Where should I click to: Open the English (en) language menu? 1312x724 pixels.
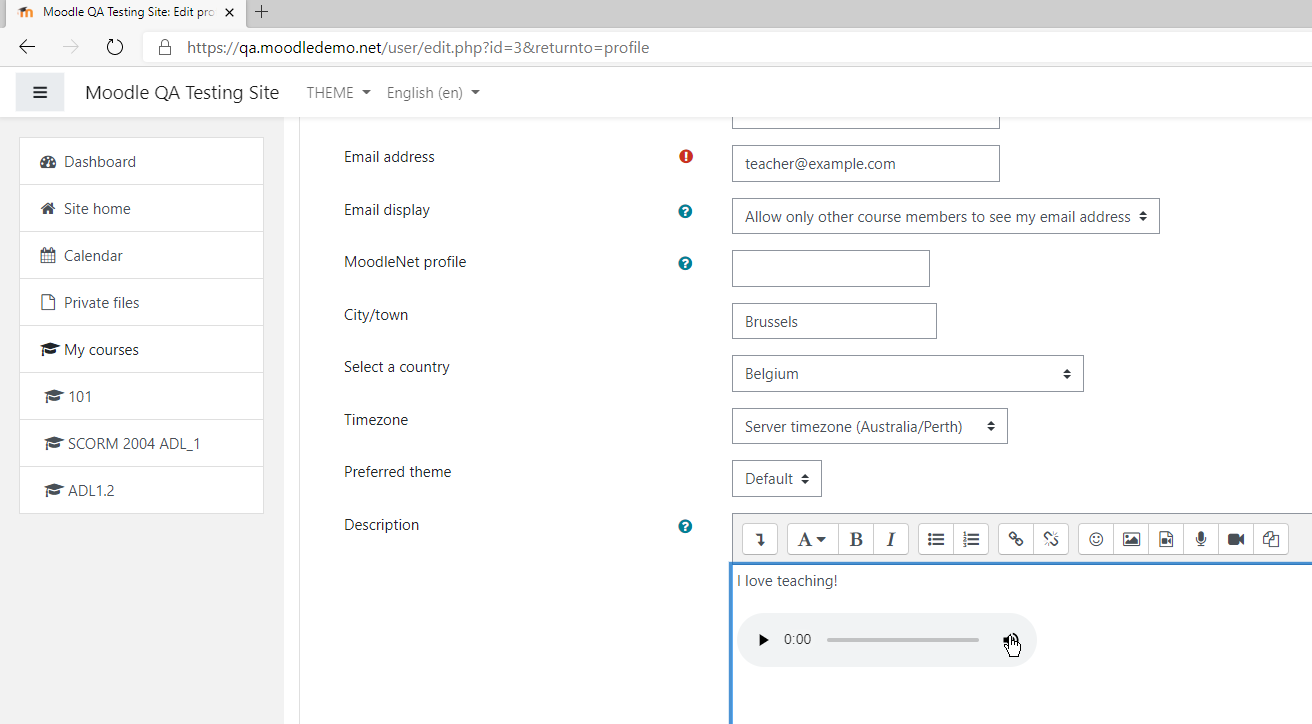click(x=433, y=92)
